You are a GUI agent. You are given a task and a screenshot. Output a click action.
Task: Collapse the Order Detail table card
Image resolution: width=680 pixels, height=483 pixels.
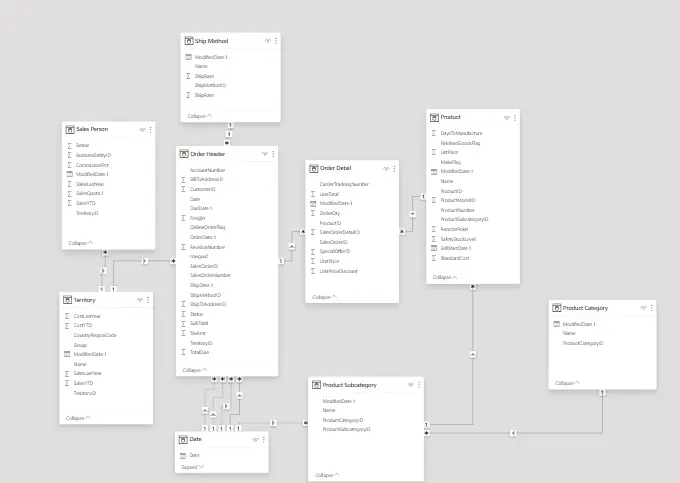tap(324, 297)
